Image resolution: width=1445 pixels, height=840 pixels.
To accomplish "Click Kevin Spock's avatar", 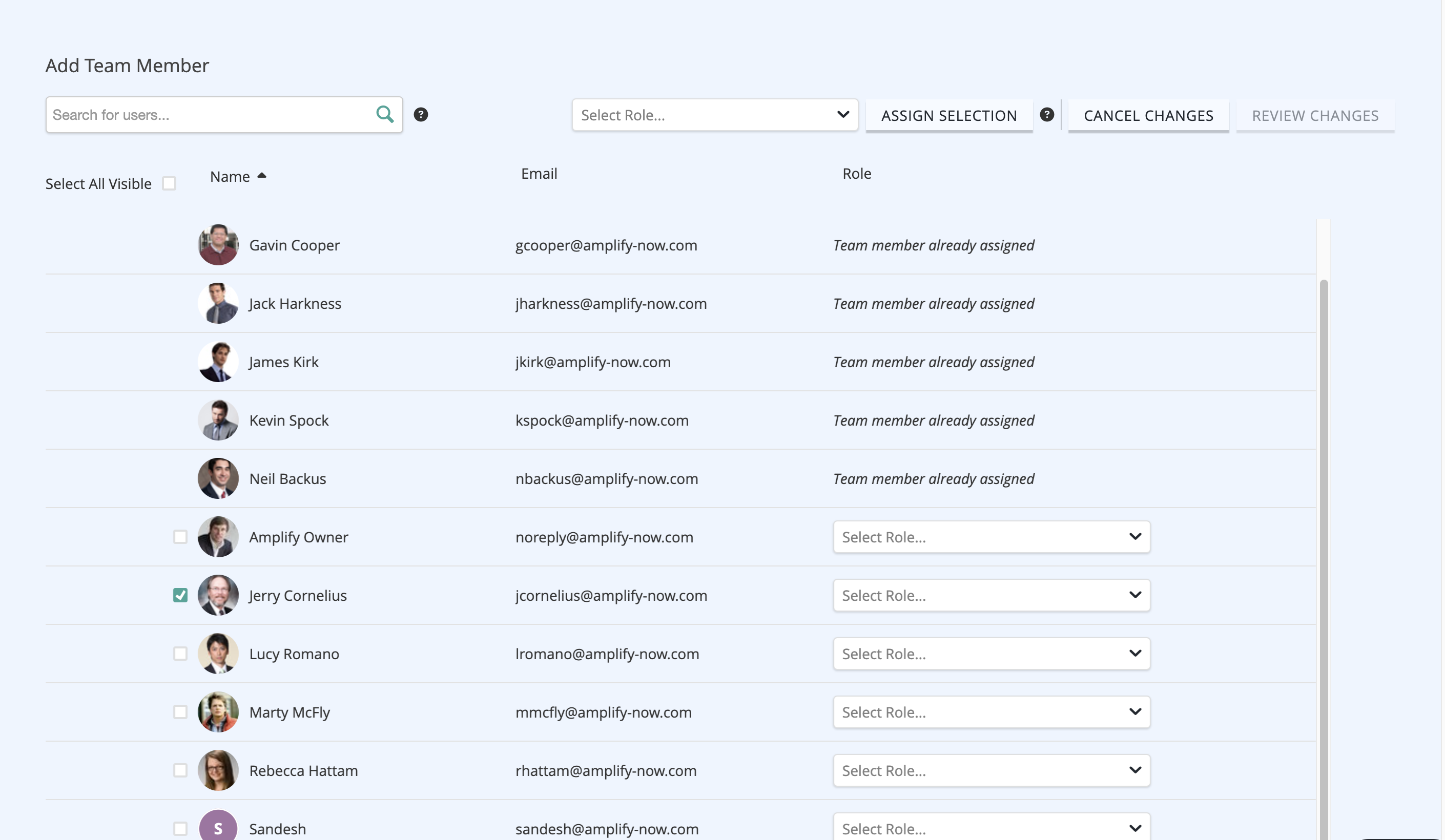I will coord(218,420).
